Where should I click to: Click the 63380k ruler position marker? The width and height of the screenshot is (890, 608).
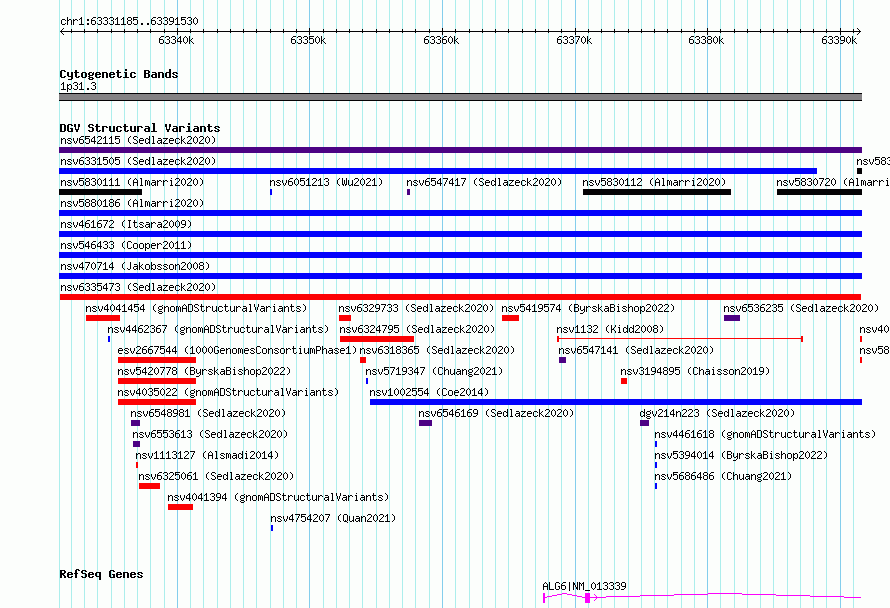tap(706, 40)
